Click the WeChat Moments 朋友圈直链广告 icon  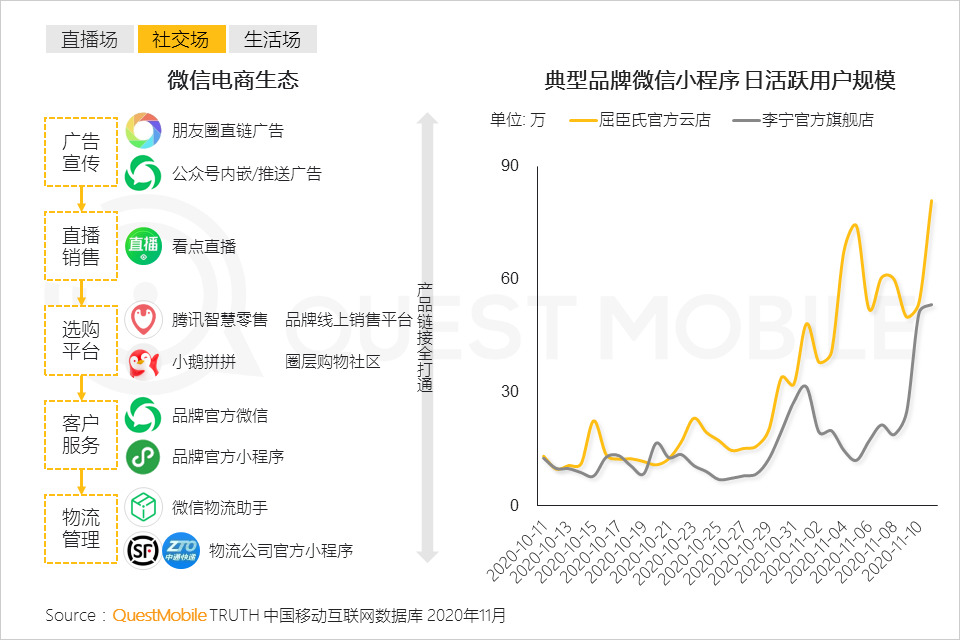point(143,129)
